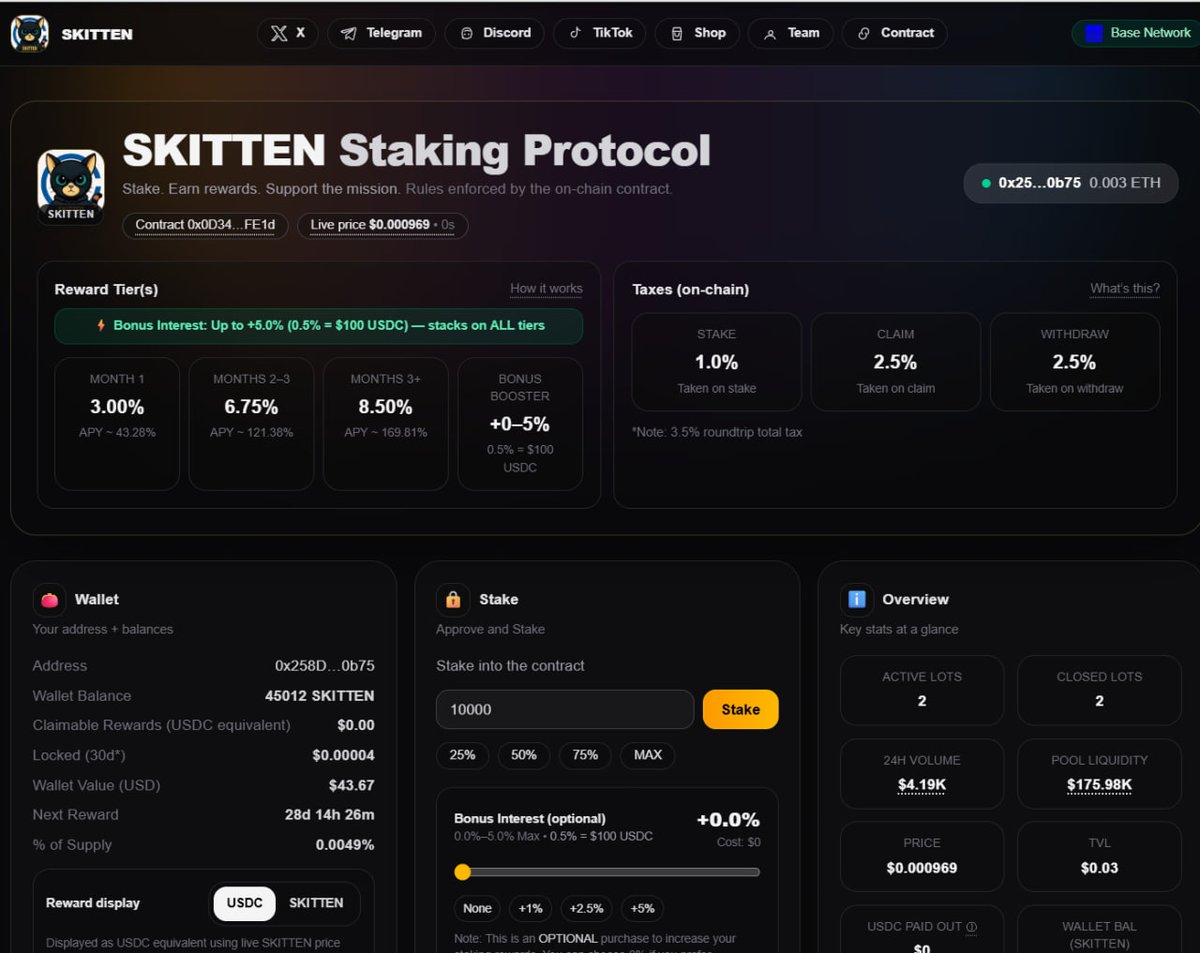Click the Locked (30d*) $0.00004 value

coord(343,756)
